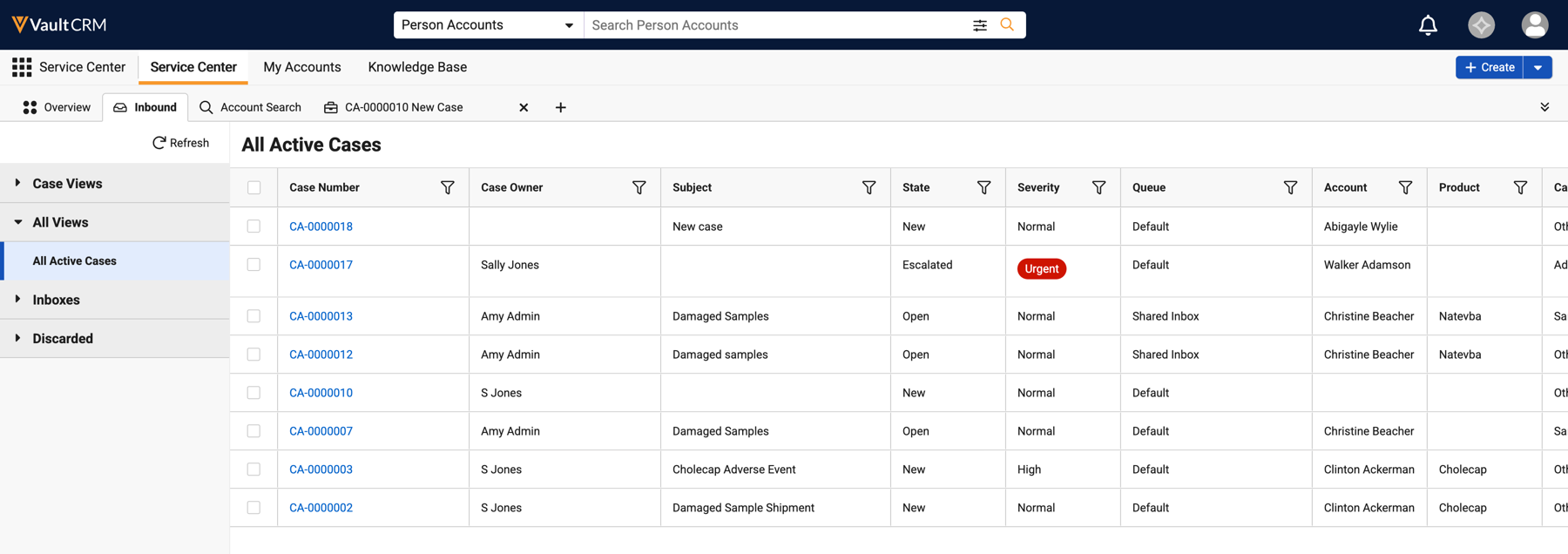The height and width of the screenshot is (554, 1568).
Task: Filter the Case Number column
Action: tap(447, 187)
